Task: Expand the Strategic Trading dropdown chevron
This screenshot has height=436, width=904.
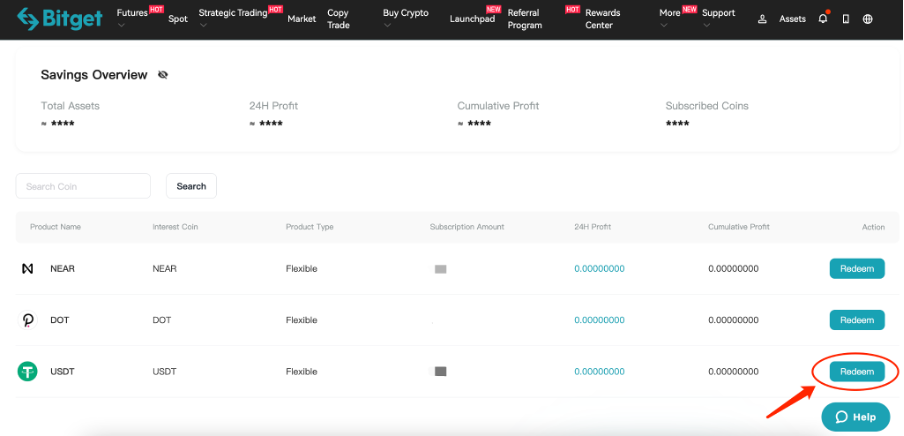Action: pyautogui.click(x=203, y=25)
